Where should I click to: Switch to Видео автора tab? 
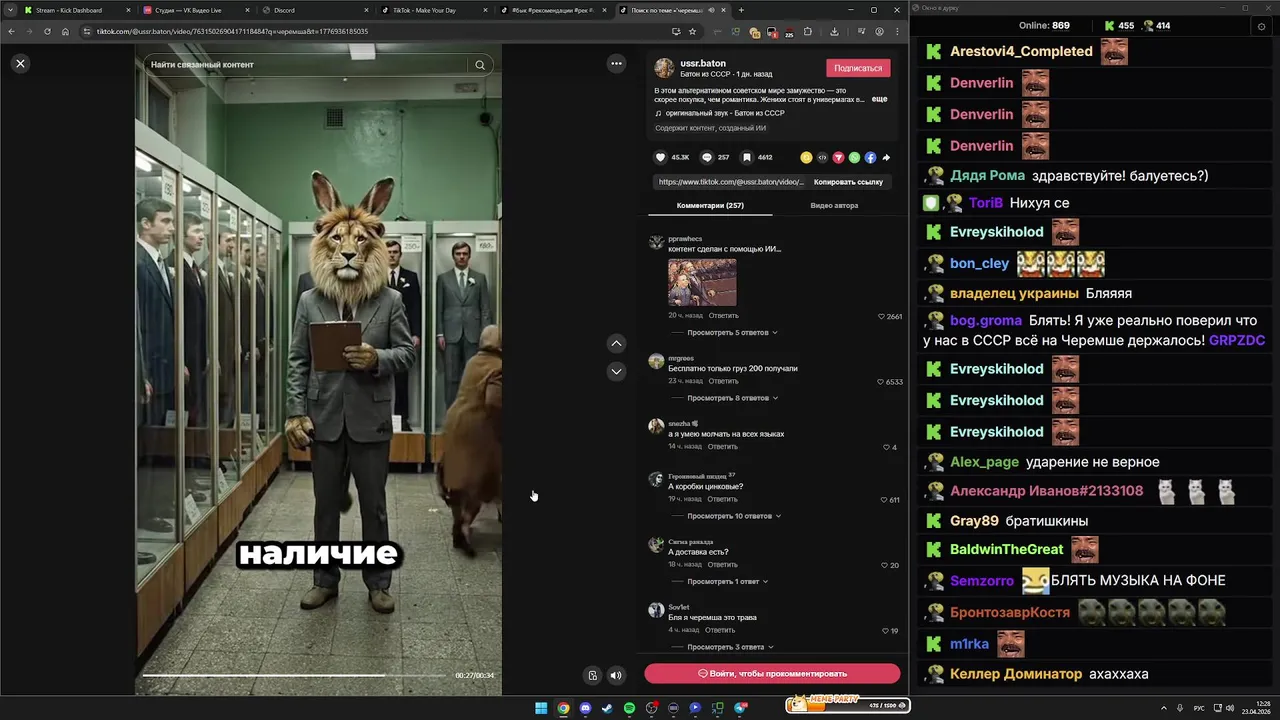click(x=834, y=205)
